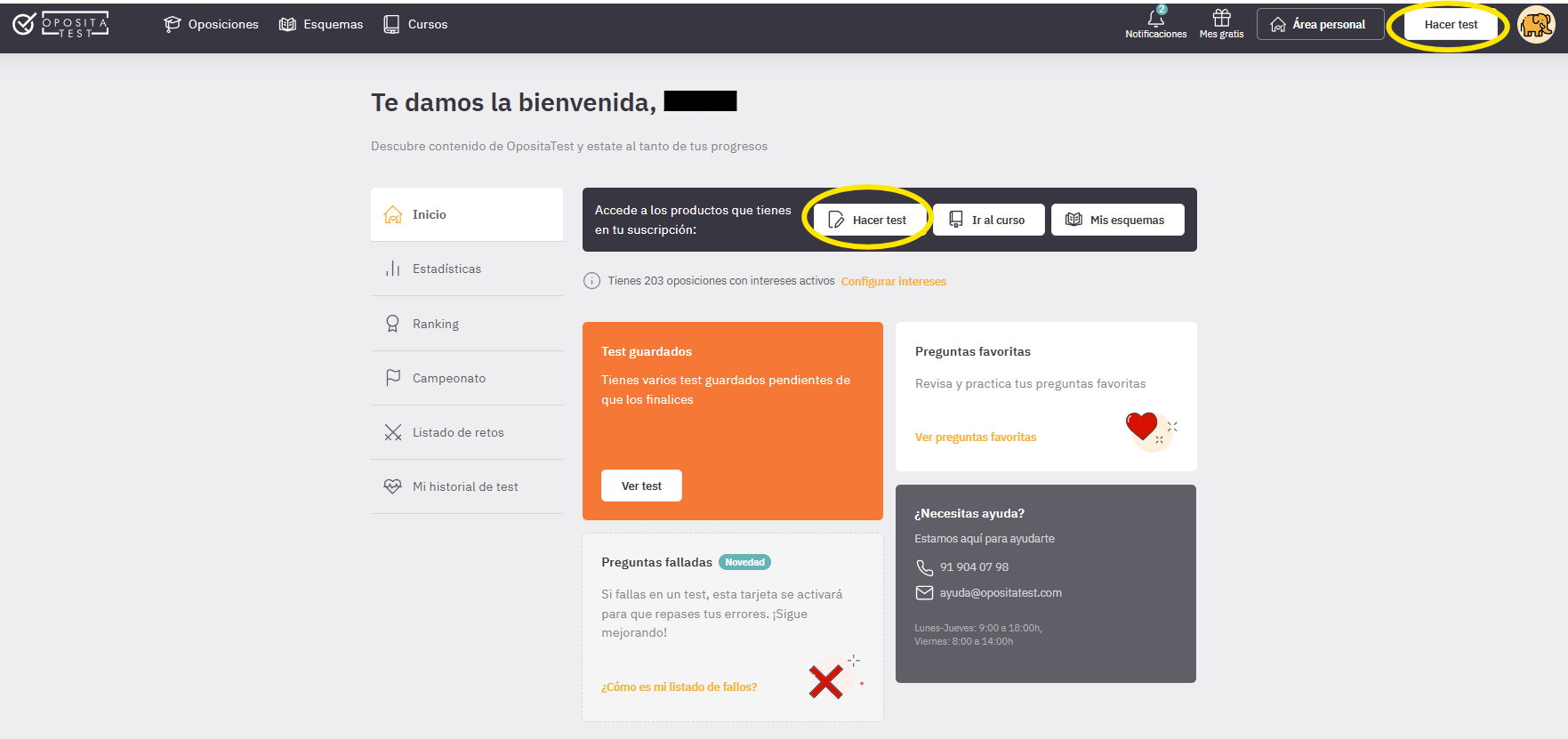
Task: Click the flag icon beside Campeonato
Action: coord(392,378)
